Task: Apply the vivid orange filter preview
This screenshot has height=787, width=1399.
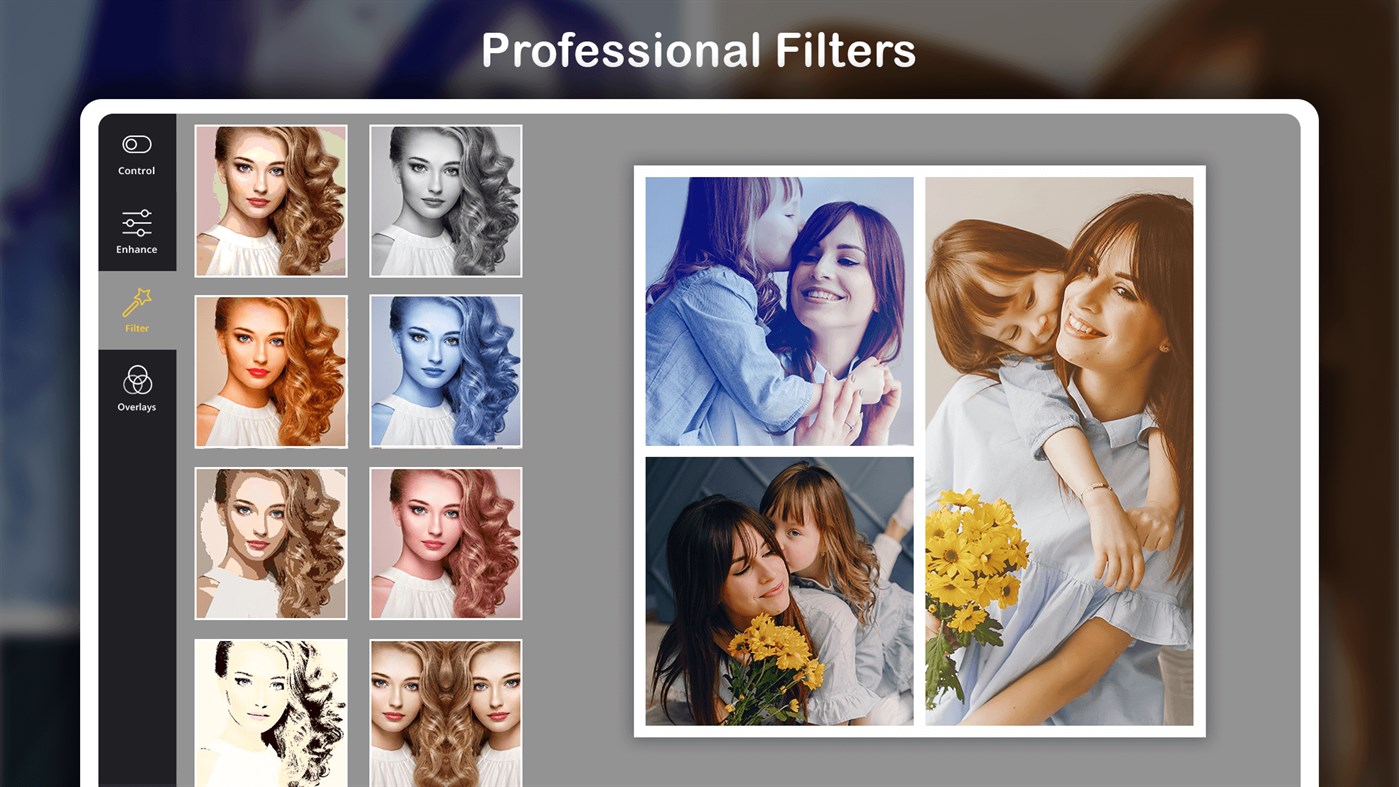Action: 271,371
